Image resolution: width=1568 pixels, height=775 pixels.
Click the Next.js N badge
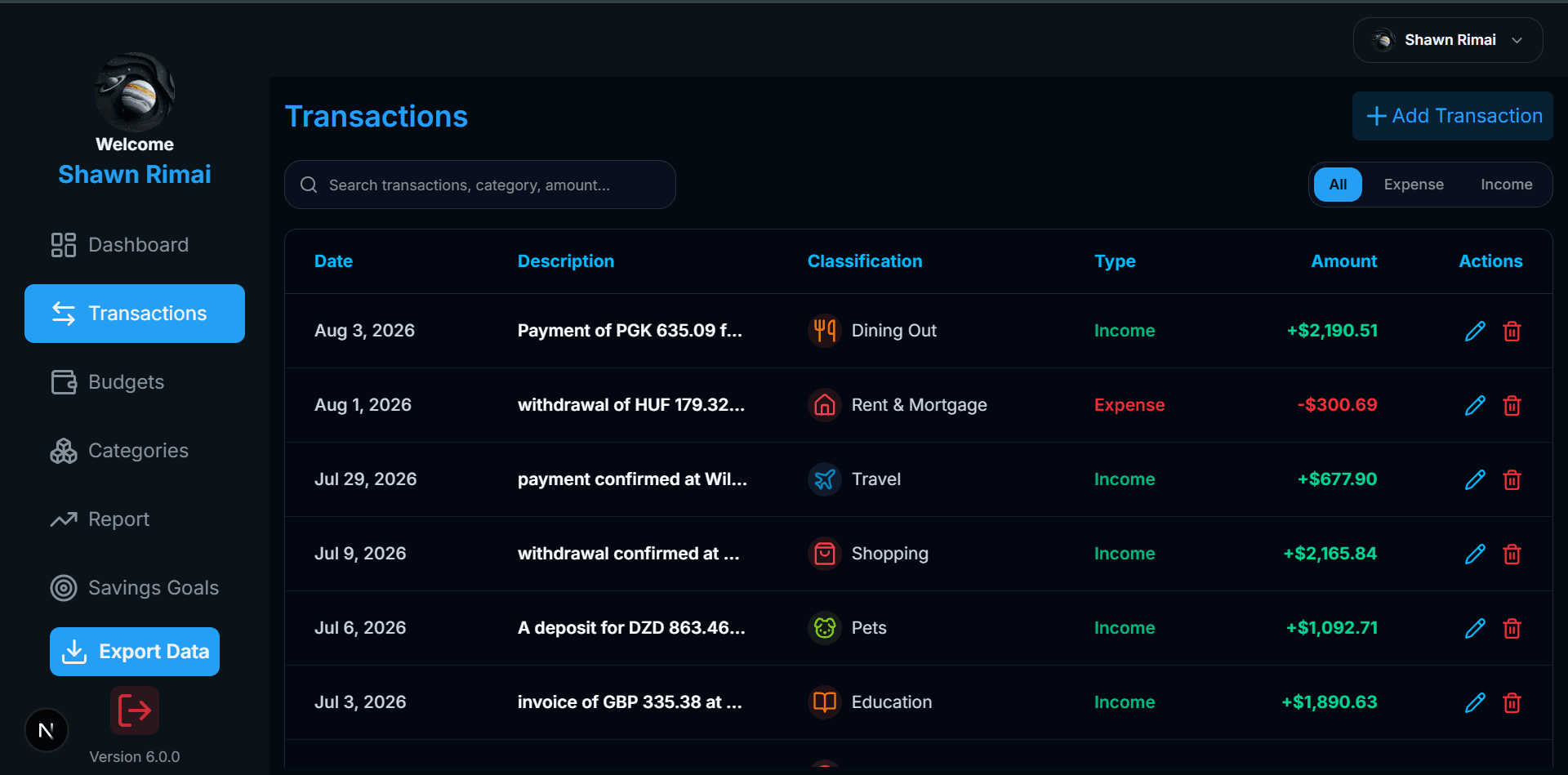click(x=47, y=730)
